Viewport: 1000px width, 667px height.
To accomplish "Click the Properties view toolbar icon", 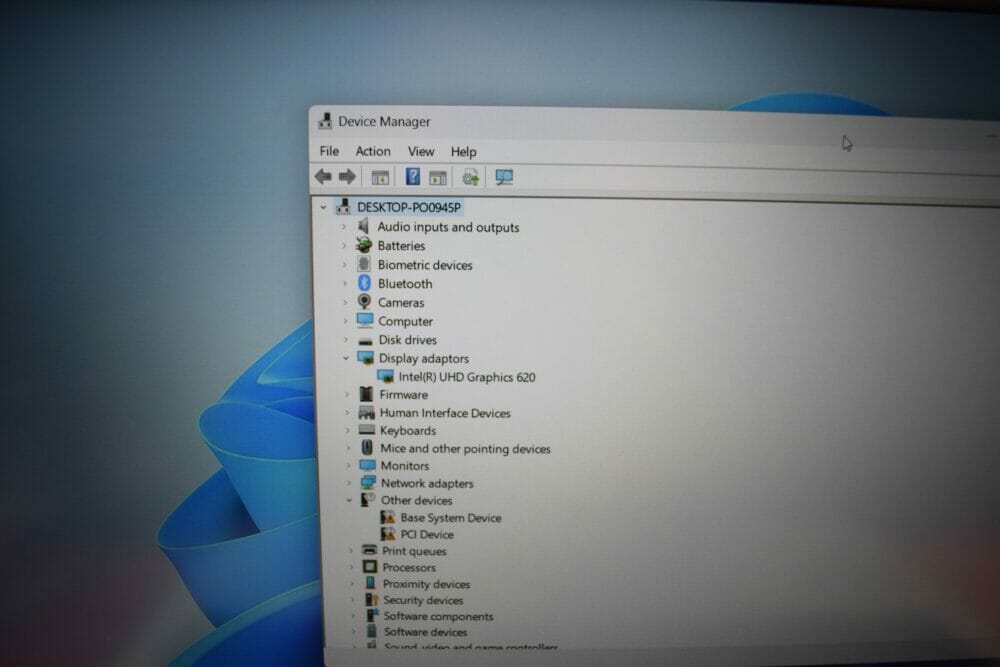I will click(x=438, y=178).
